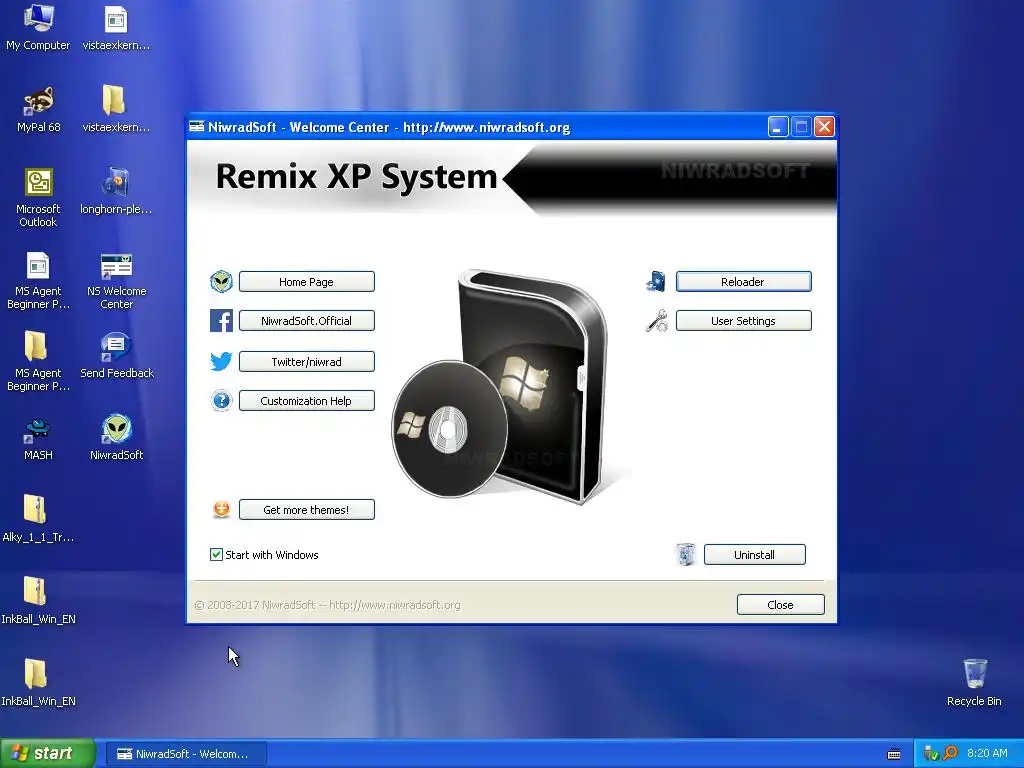Select the MASH desktop icon

[38, 438]
